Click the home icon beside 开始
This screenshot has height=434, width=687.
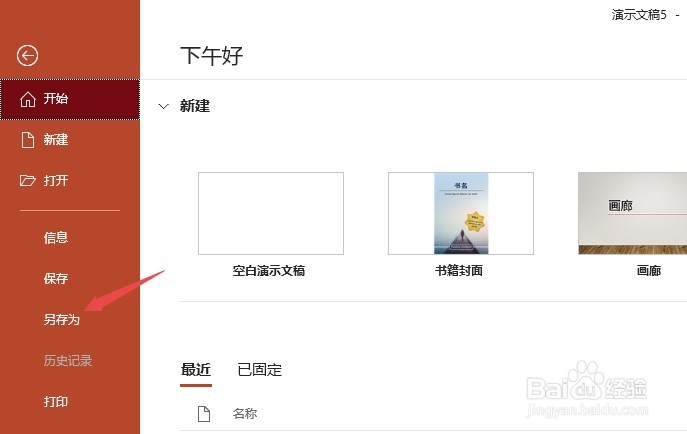pyautogui.click(x=28, y=99)
